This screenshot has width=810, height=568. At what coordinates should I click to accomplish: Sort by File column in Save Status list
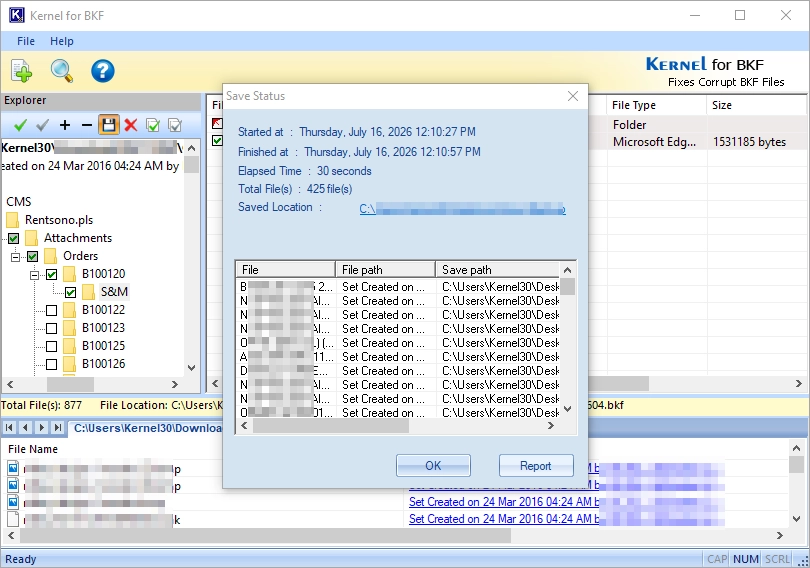pos(286,270)
